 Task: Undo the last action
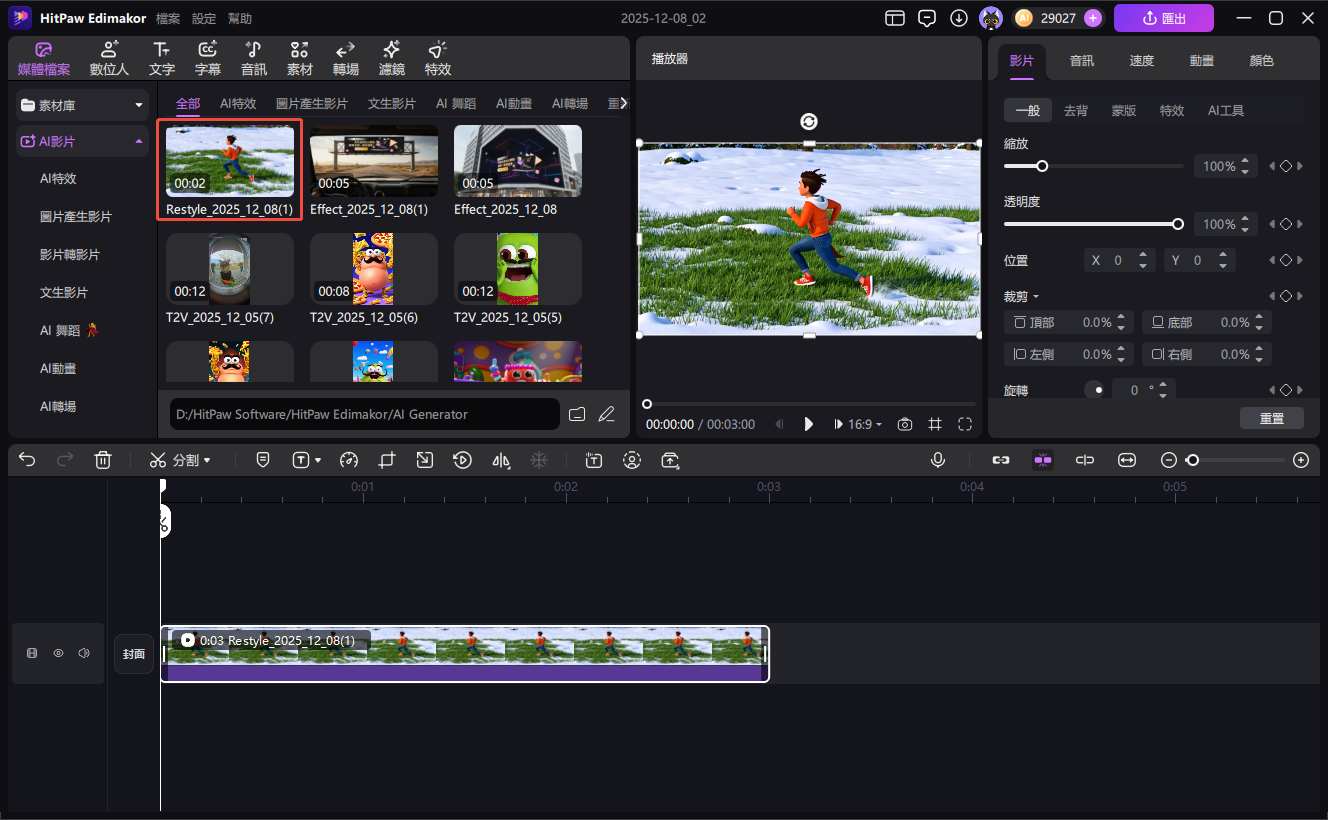[x=27, y=460]
